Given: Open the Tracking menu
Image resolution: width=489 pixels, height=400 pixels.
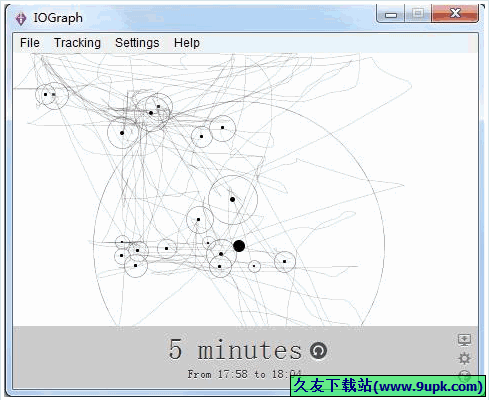Looking at the screenshot, I should 77,43.
